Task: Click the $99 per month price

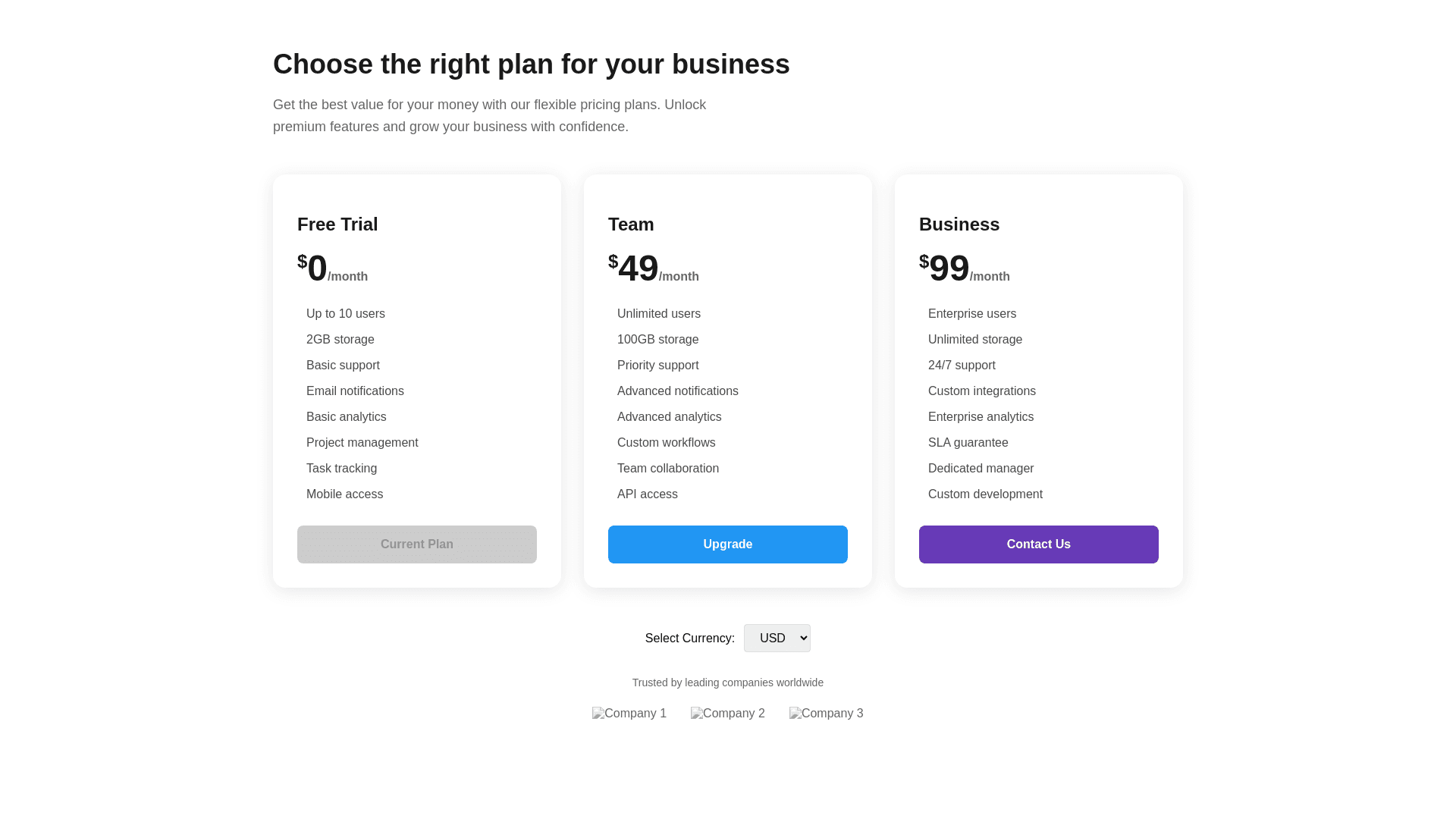Action: [964, 269]
